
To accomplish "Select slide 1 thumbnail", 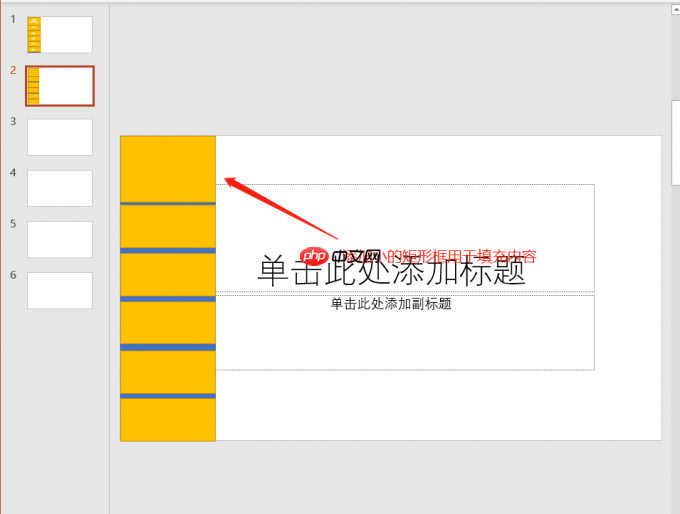I will (60, 35).
